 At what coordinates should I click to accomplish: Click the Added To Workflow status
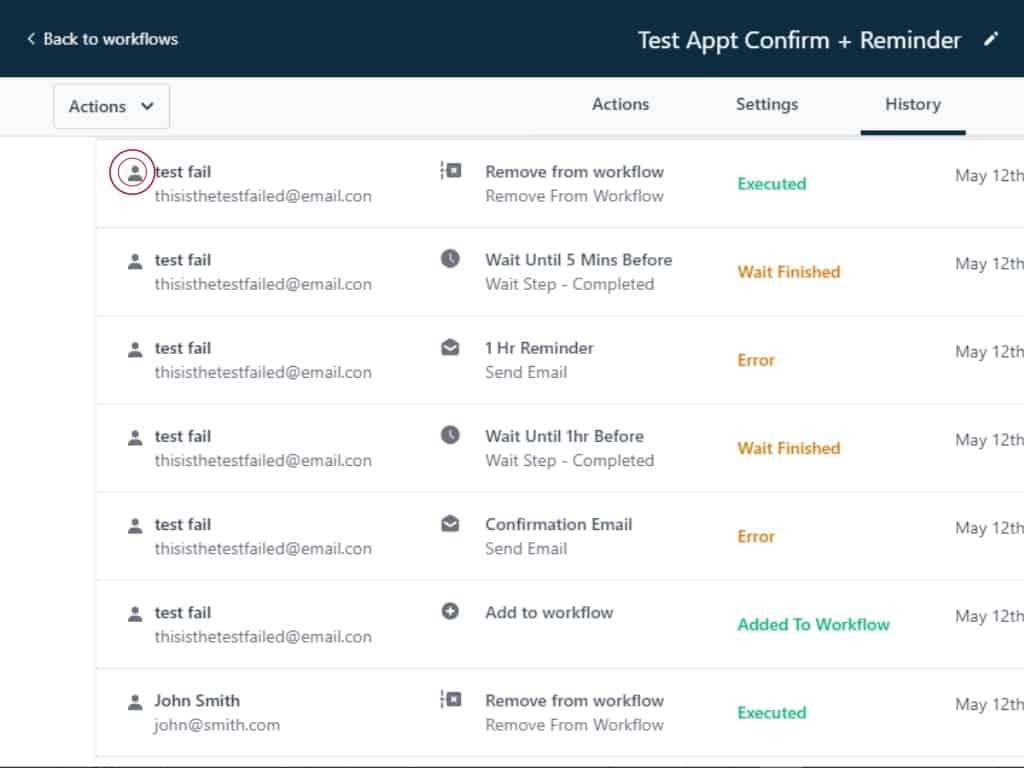click(x=813, y=624)
